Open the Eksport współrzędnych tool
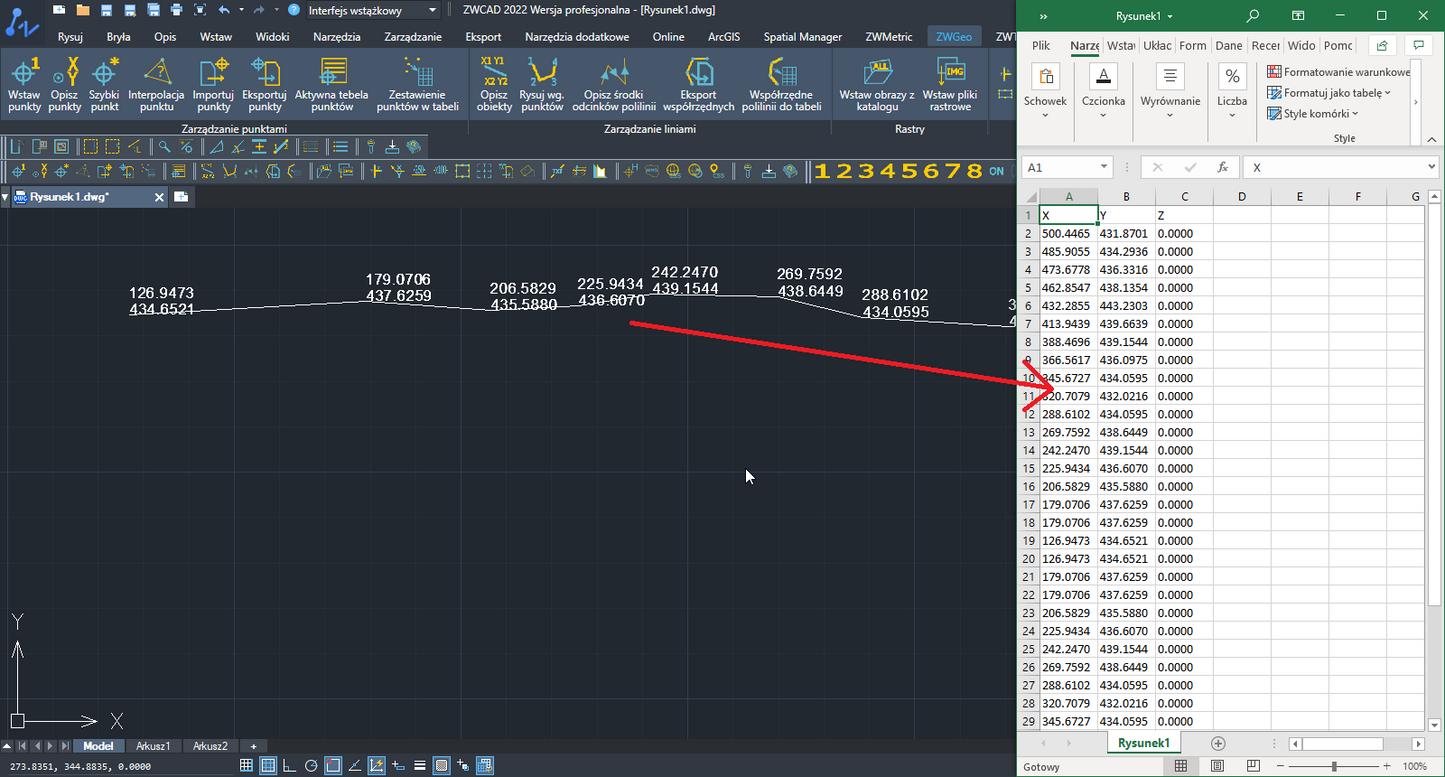Image resolution: width=1445 pixels, height=777 pixels. 699,84
